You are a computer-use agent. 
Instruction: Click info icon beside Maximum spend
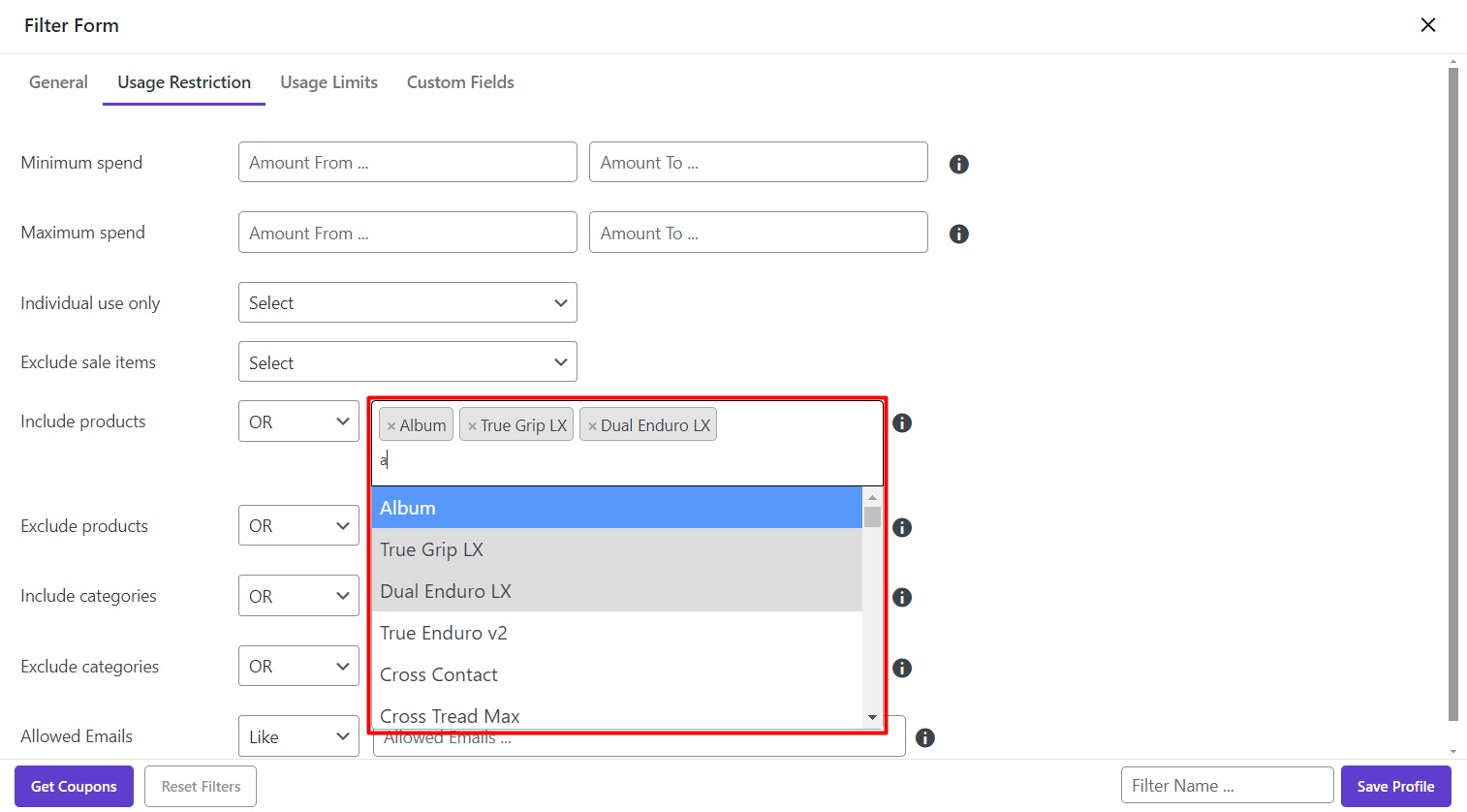click(958, 234)
